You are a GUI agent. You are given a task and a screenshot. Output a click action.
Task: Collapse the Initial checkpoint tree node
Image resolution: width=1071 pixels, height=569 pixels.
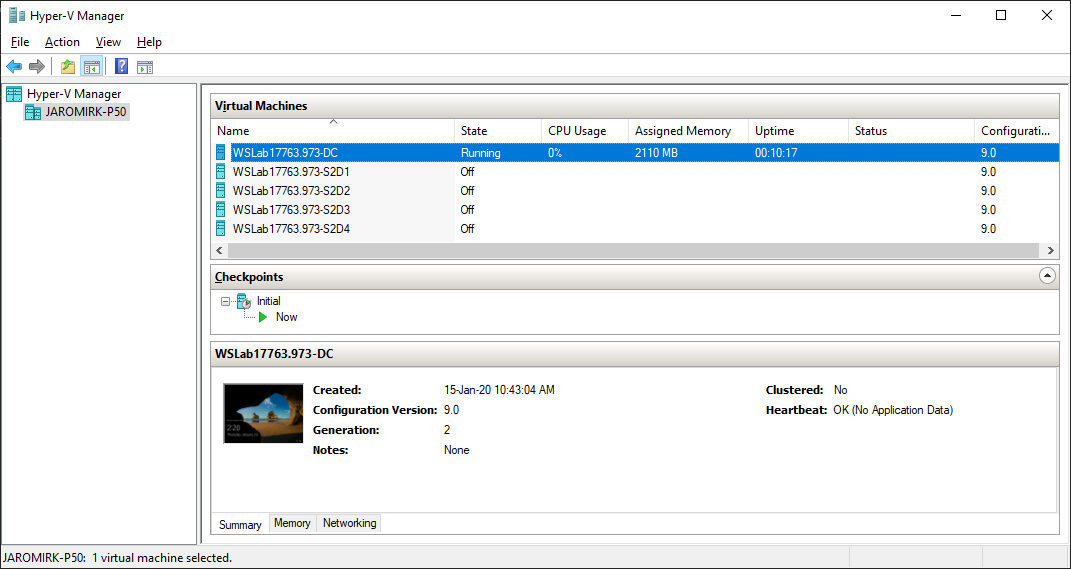tap(225, 301)
